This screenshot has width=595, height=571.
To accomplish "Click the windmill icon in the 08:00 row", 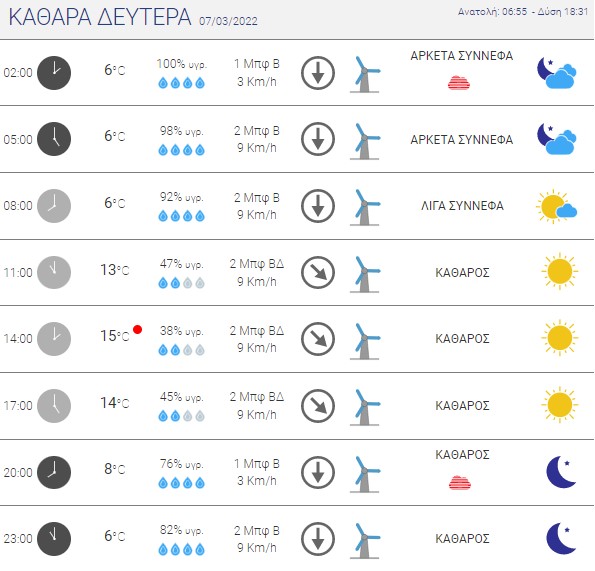I will 365,207.
